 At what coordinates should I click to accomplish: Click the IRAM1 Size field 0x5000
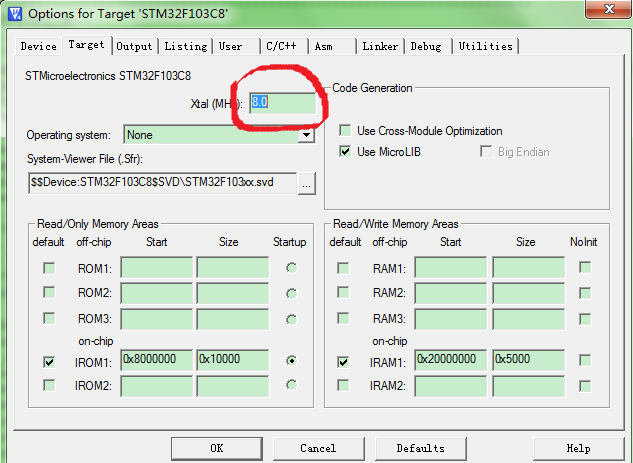528,360
